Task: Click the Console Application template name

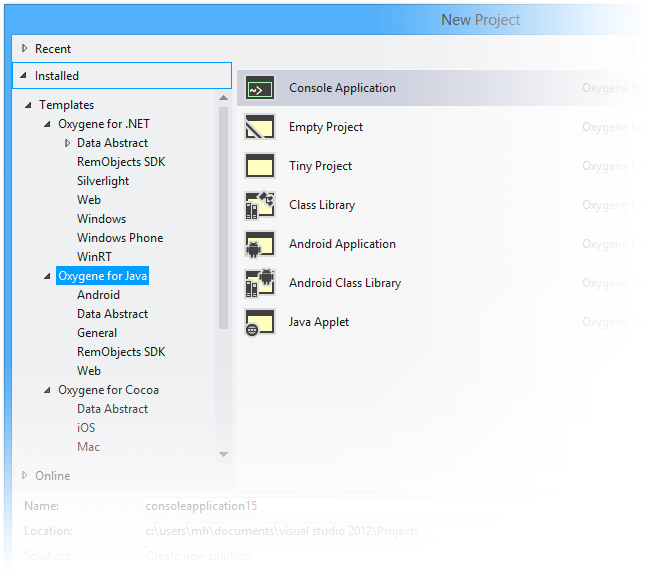Action: tap(342, 88)
